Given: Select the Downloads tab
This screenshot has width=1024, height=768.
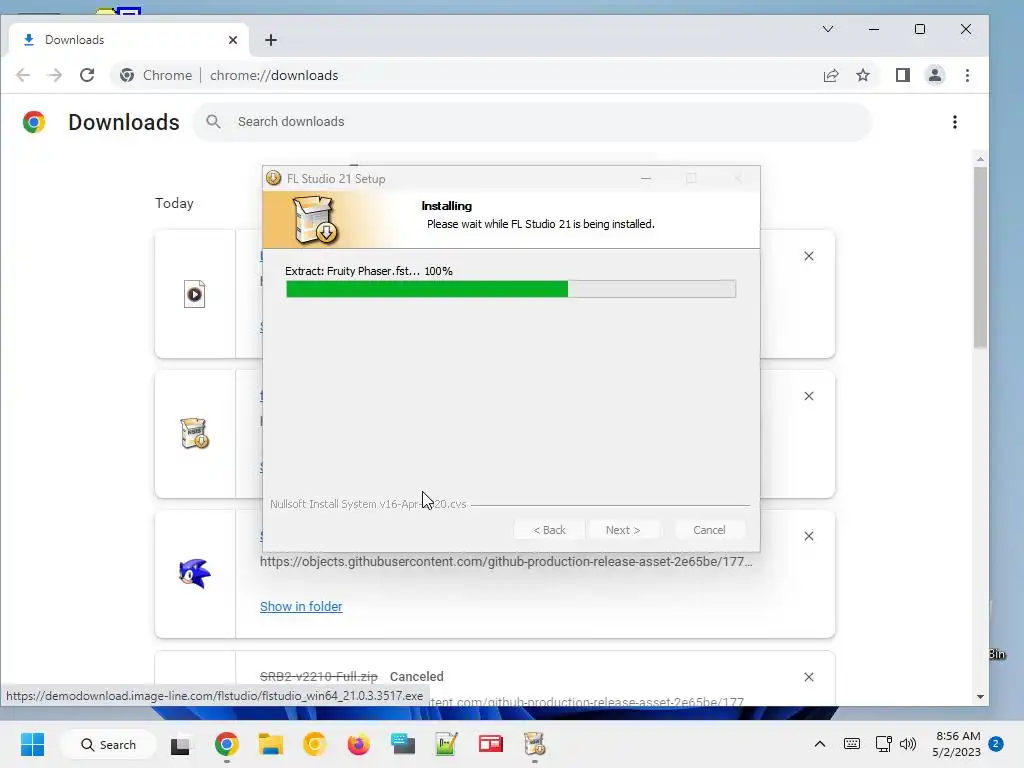Looking at the screenshot, I should 129,40.
